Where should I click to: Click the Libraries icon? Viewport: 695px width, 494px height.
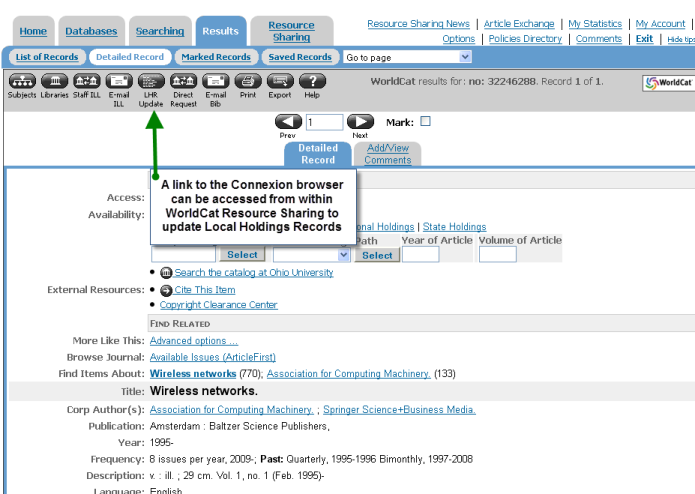pyautogui.click(x=55, y=82)
